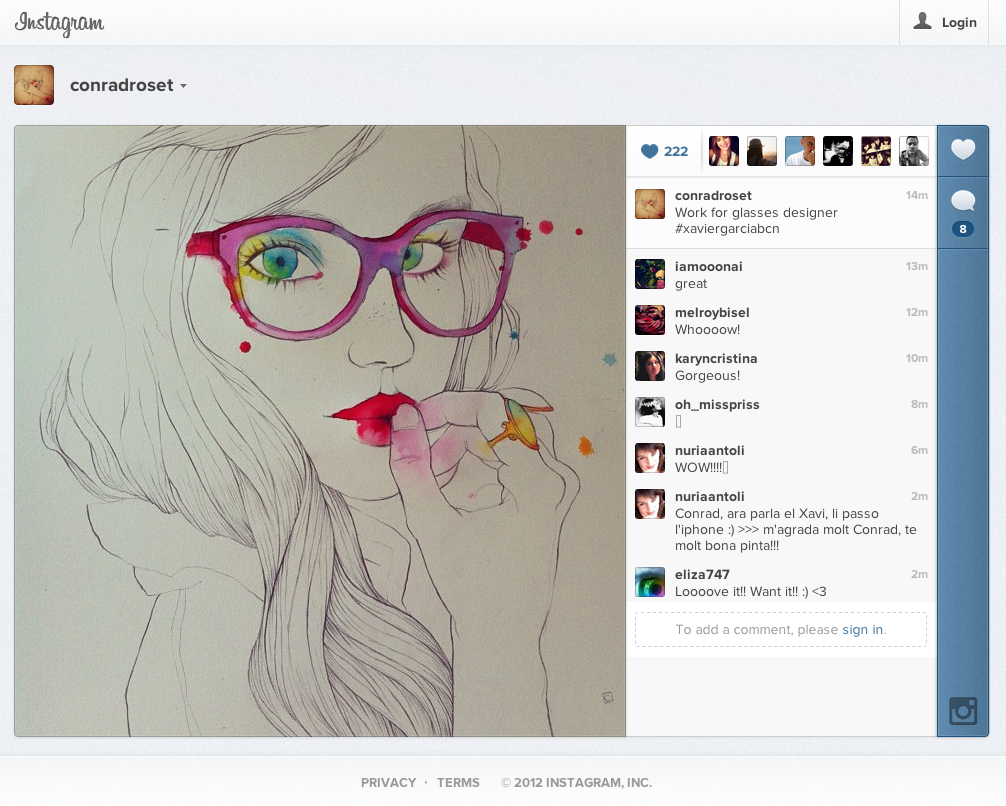The image size is (1006, 806).
Task: Click the 'Looove it!! Want it!!' comment
Action: (x=751, y=592)
